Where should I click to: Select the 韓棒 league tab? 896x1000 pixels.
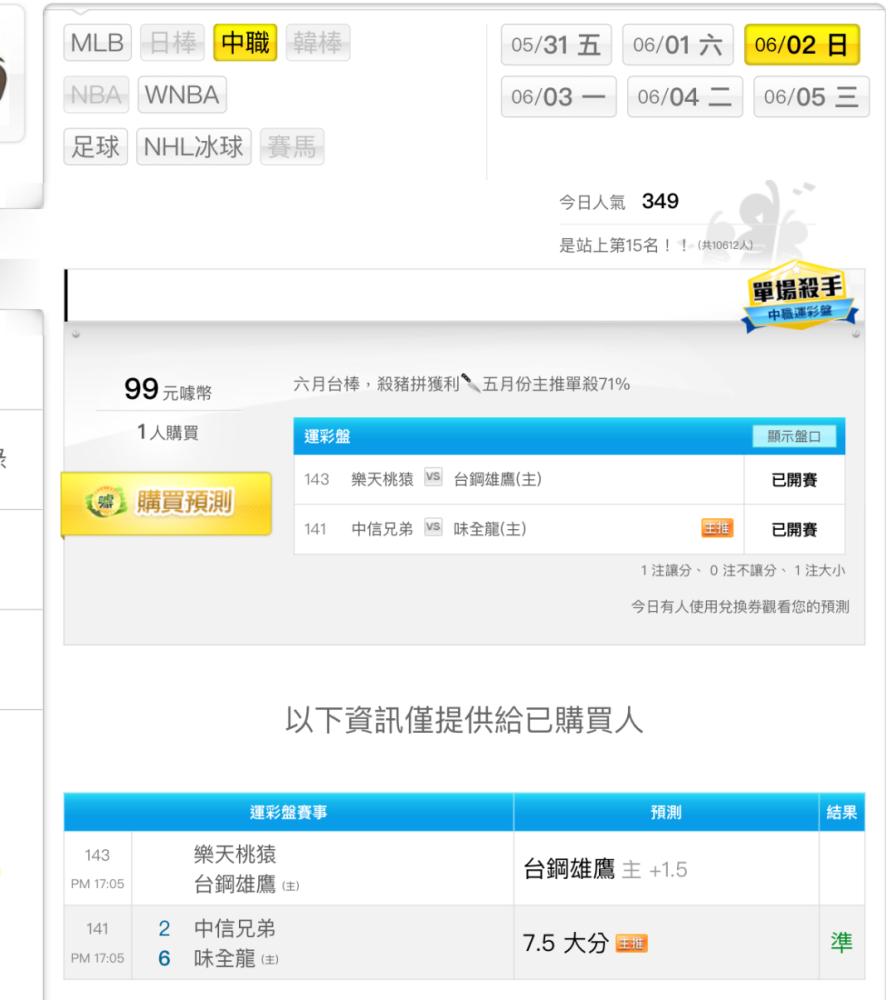click(318, 43)
